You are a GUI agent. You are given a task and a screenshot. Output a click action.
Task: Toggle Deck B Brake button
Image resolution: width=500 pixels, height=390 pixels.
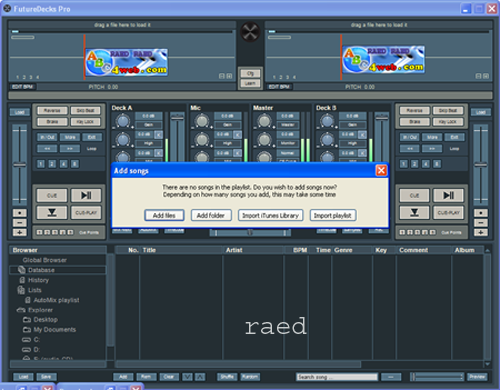(x=415, y=122)
